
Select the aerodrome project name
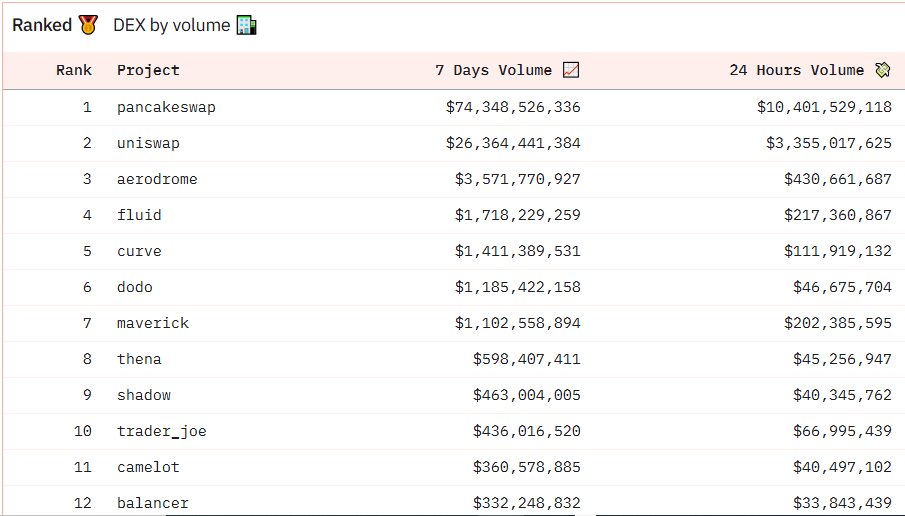click(x=157, y=179)
